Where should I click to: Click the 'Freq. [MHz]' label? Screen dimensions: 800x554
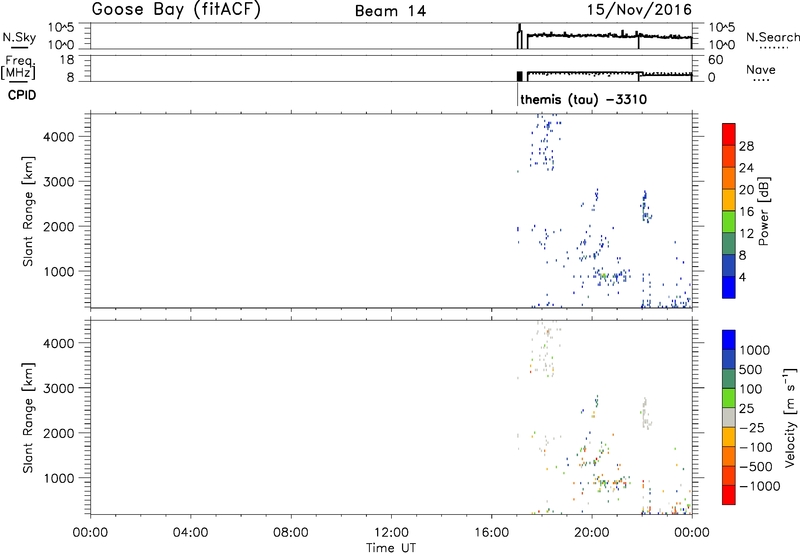pos(18,68)
